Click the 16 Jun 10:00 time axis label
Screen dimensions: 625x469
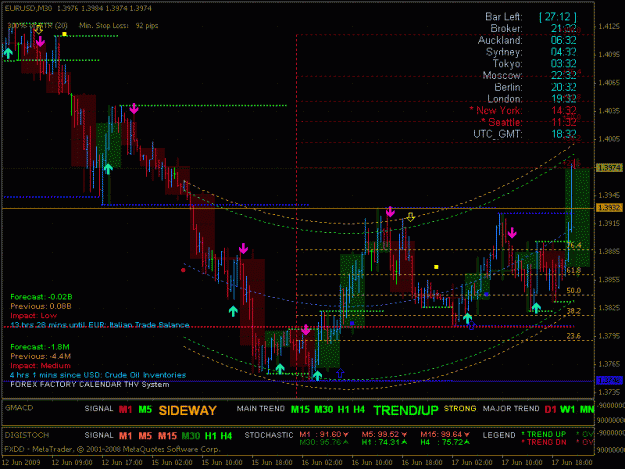pyautogui.click(x=372, y=462)
